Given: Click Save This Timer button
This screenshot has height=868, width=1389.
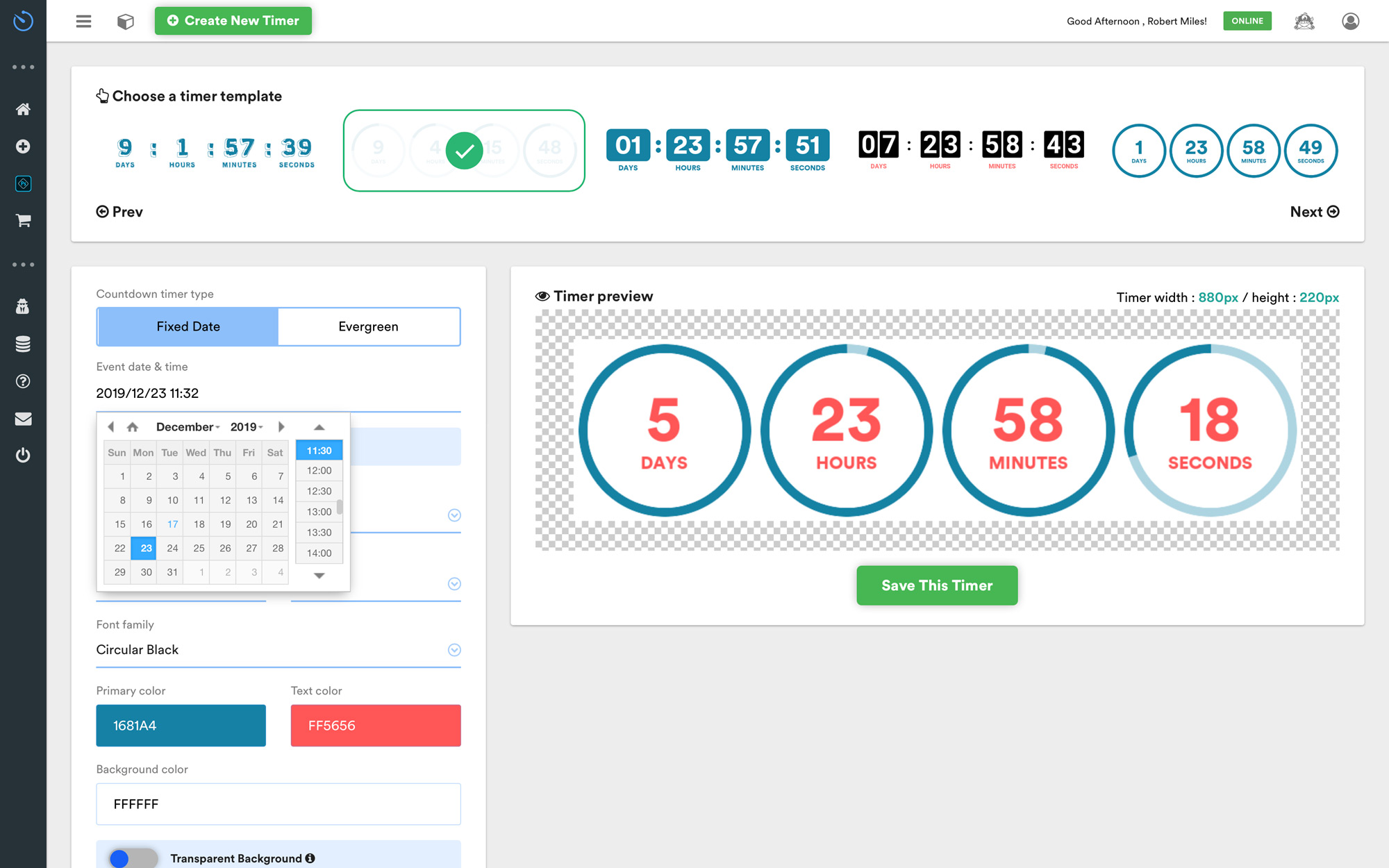Looking at the screenshot, I should pyautogui.click(x=936, y=585).
